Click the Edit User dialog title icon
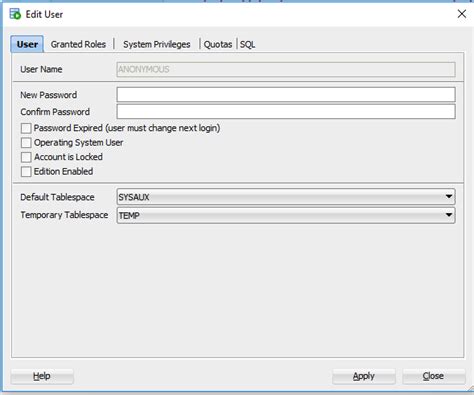Viewport: 474px width, 395px height. click(15, 14)
